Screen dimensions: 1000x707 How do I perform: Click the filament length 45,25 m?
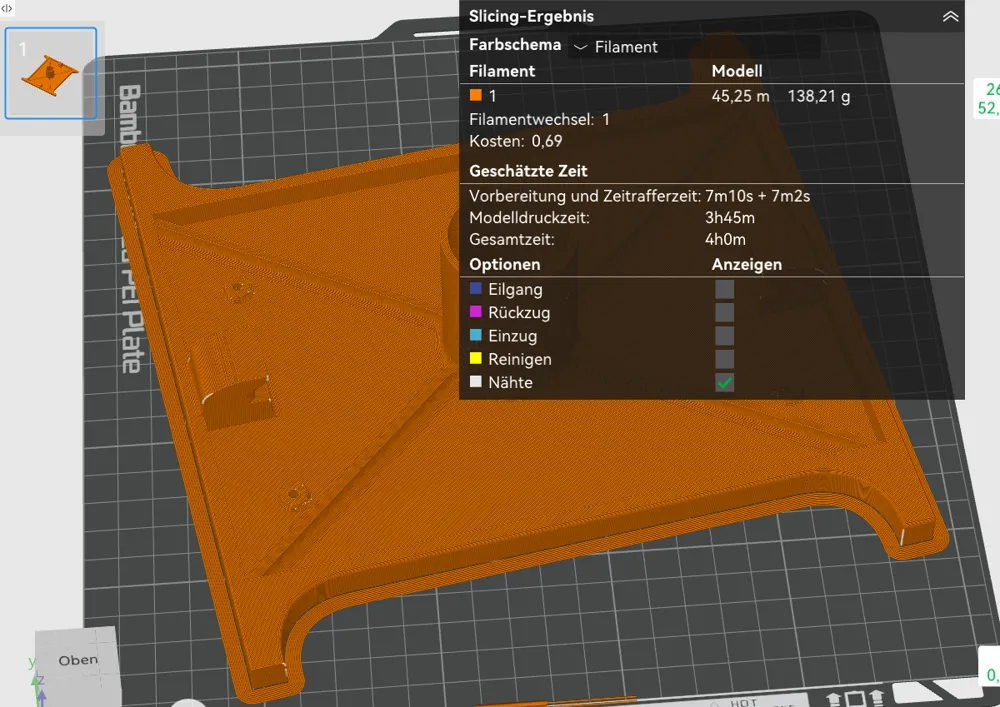740,96
